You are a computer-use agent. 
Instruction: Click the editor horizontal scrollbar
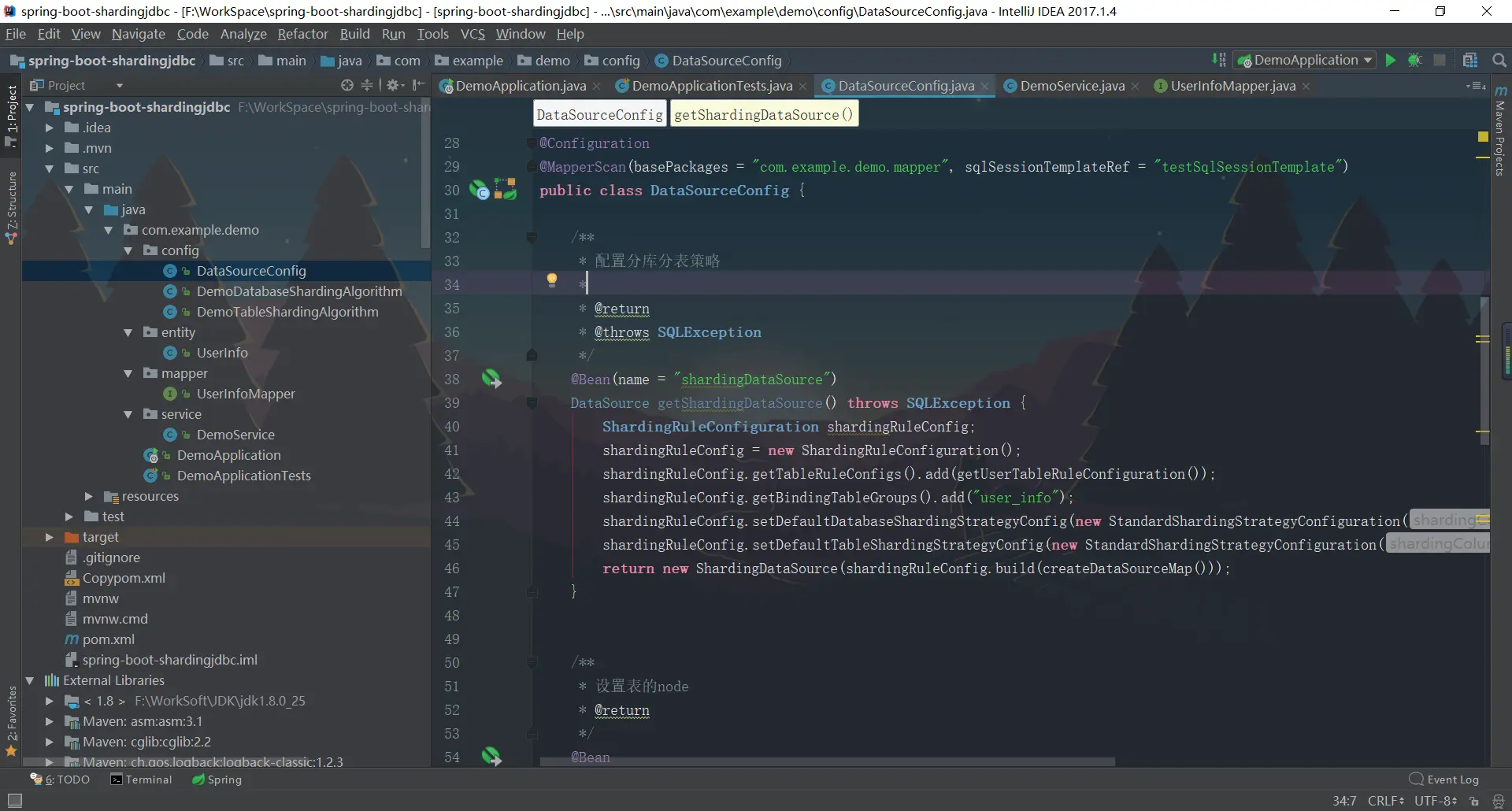coord(827,762)
